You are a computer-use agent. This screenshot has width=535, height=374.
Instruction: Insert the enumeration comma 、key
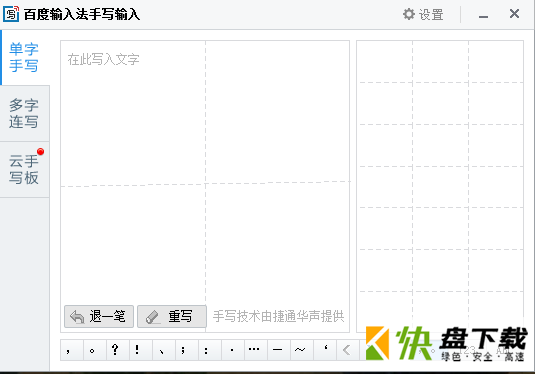[x=164, y=350]
